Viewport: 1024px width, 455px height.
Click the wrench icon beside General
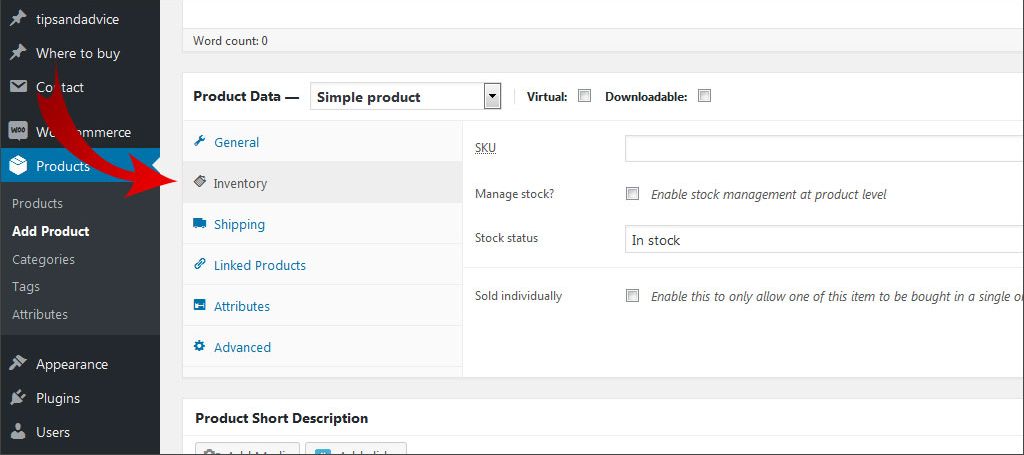[x=199, y=142]
